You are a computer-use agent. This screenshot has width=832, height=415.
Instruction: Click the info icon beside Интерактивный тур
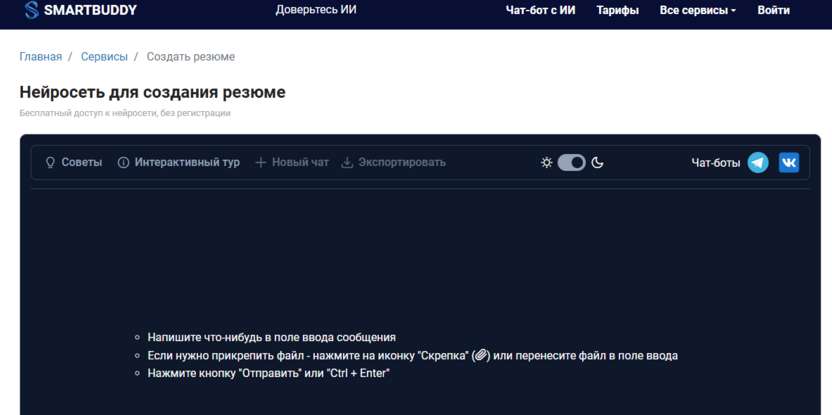[x=123, y=162]
